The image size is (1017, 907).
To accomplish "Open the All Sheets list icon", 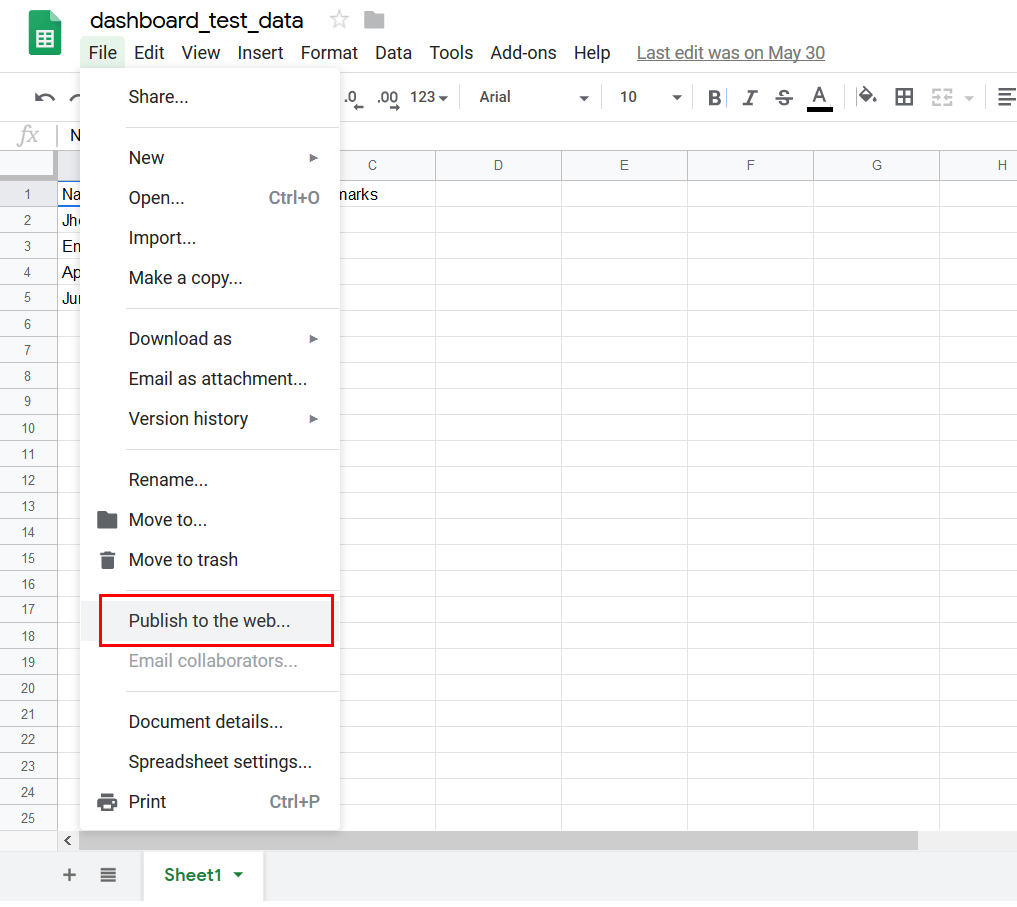I will [x=108, y=875].
